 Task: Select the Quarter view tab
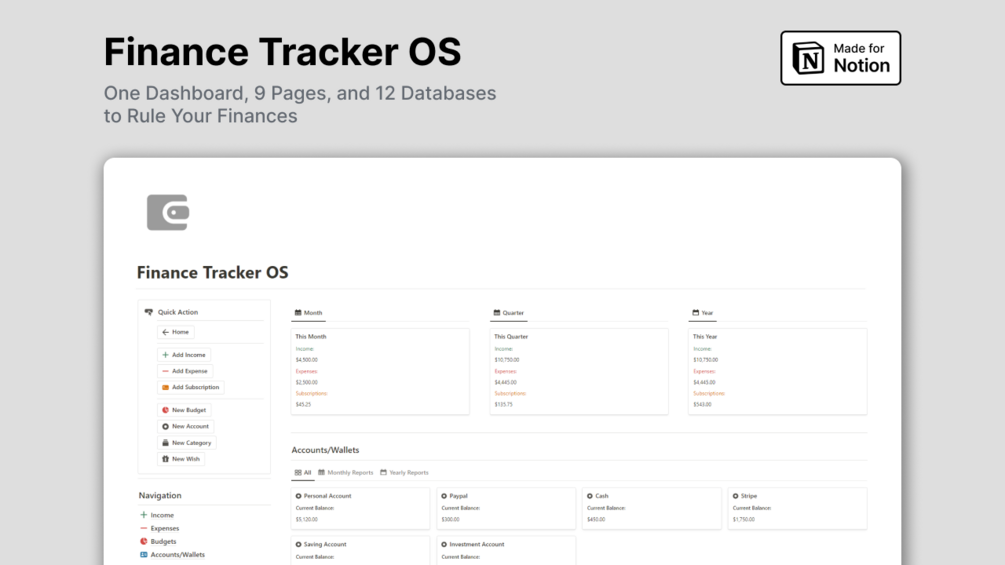pyautogui.click(x=509, y=313)
